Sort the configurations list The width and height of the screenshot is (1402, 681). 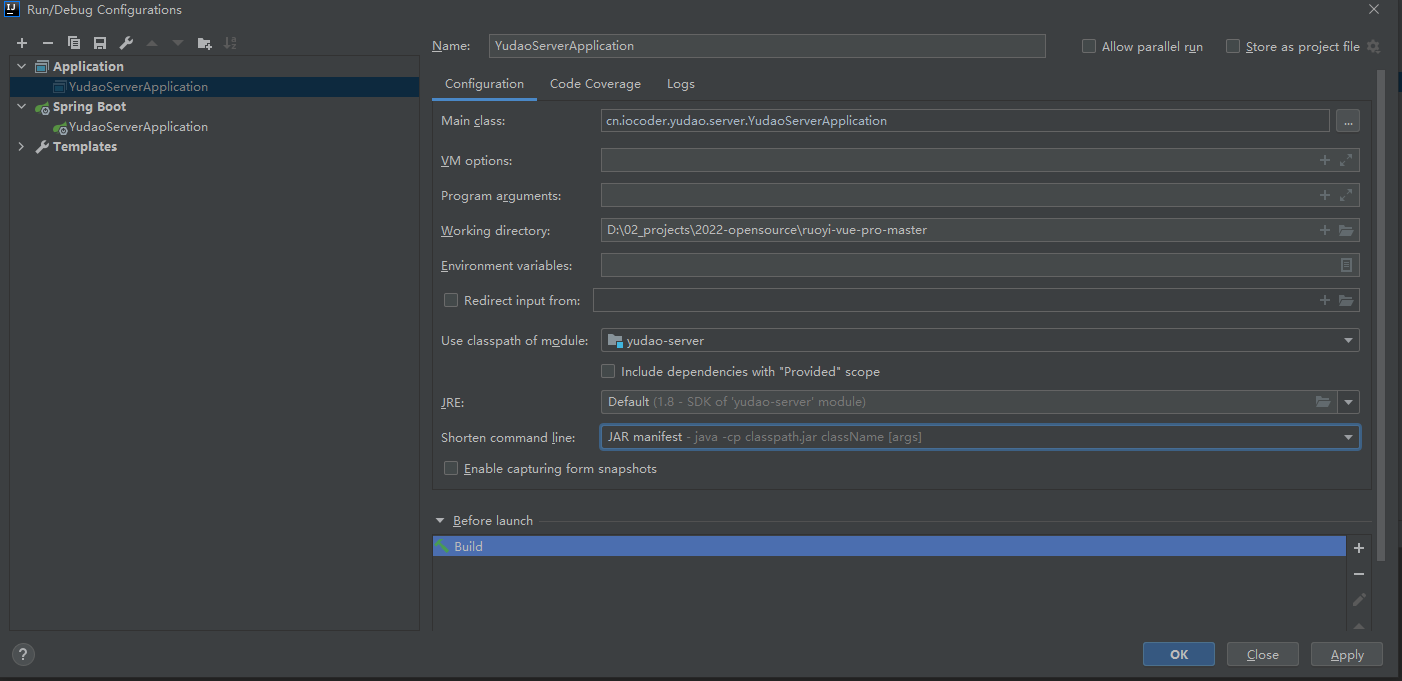coord(231,43)
